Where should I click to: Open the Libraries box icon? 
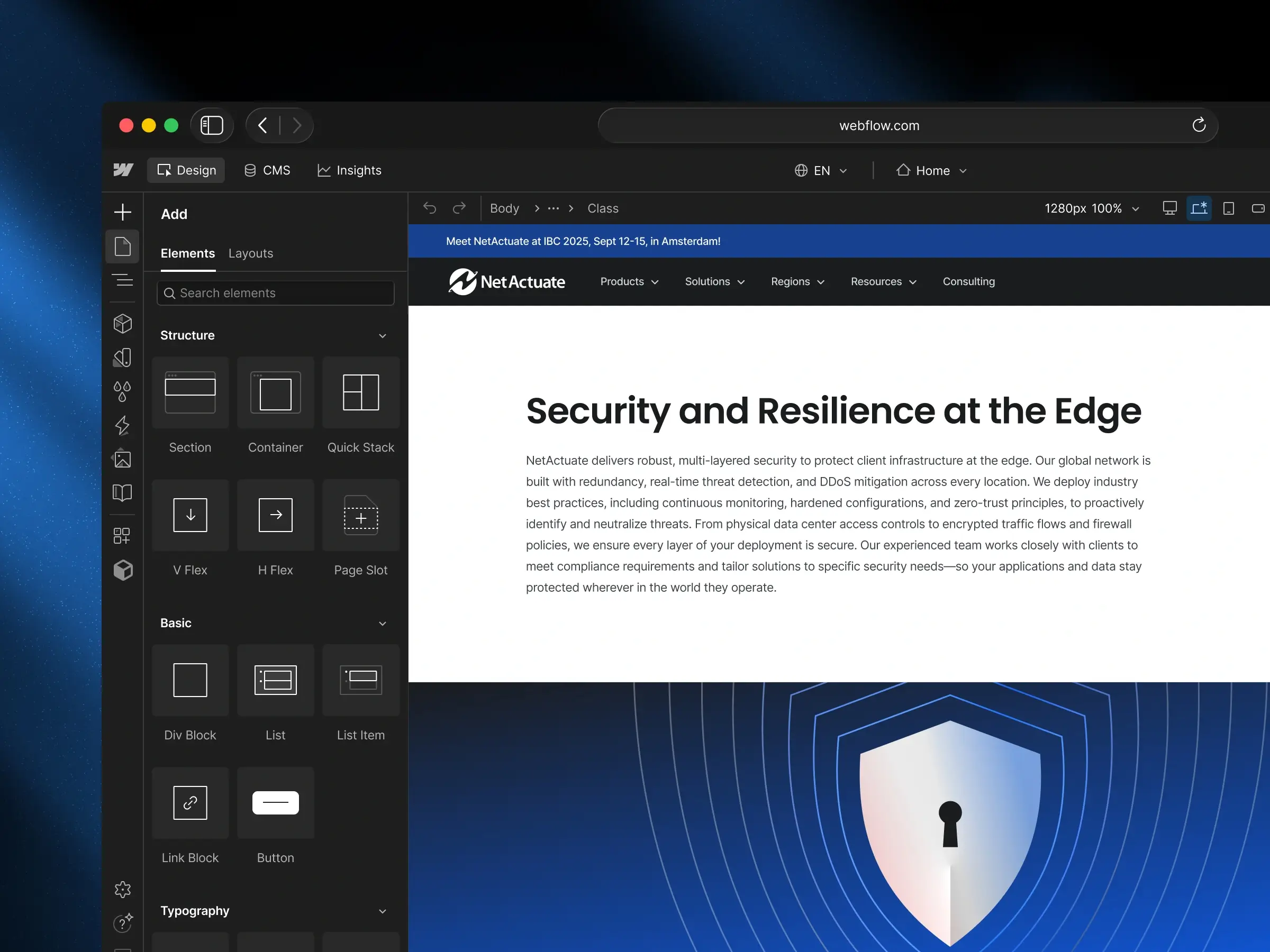click(x=122, y=570)
